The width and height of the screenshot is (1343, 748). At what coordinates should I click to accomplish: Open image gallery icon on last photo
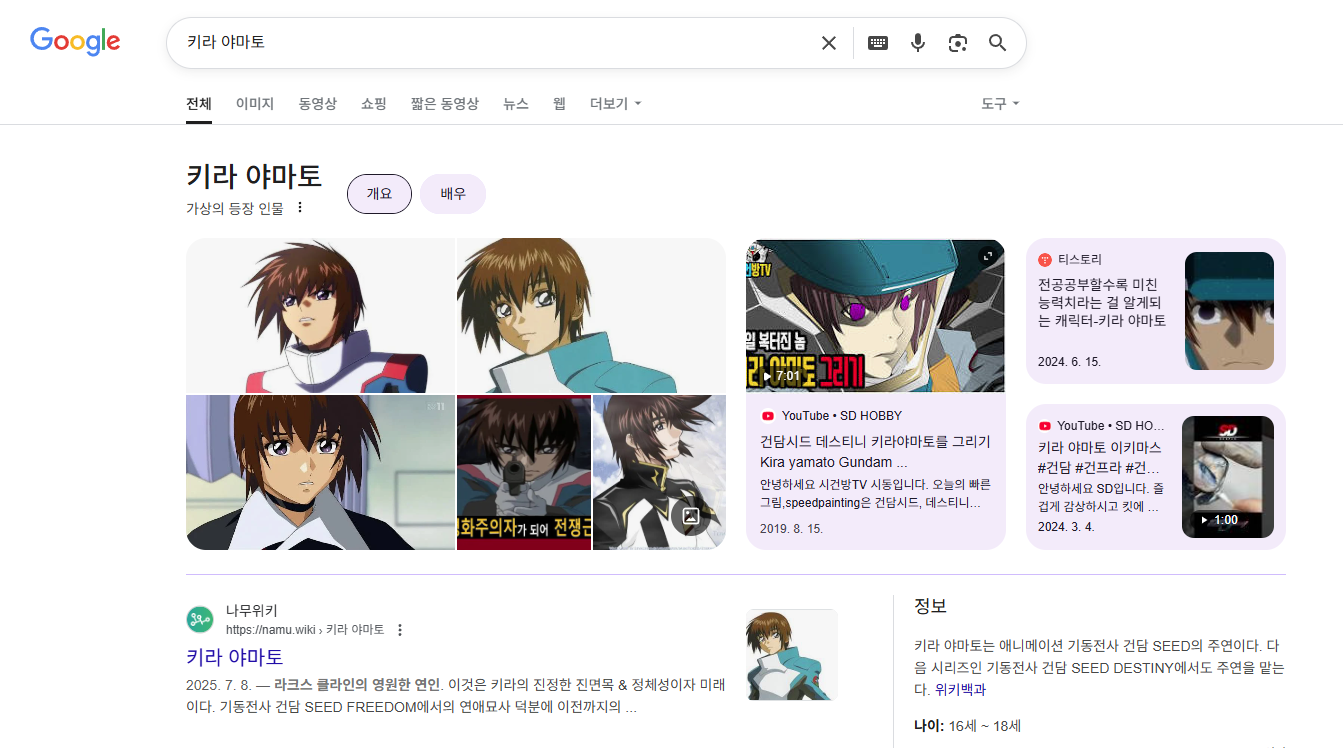pyautogui.click(x=690, y=516)
